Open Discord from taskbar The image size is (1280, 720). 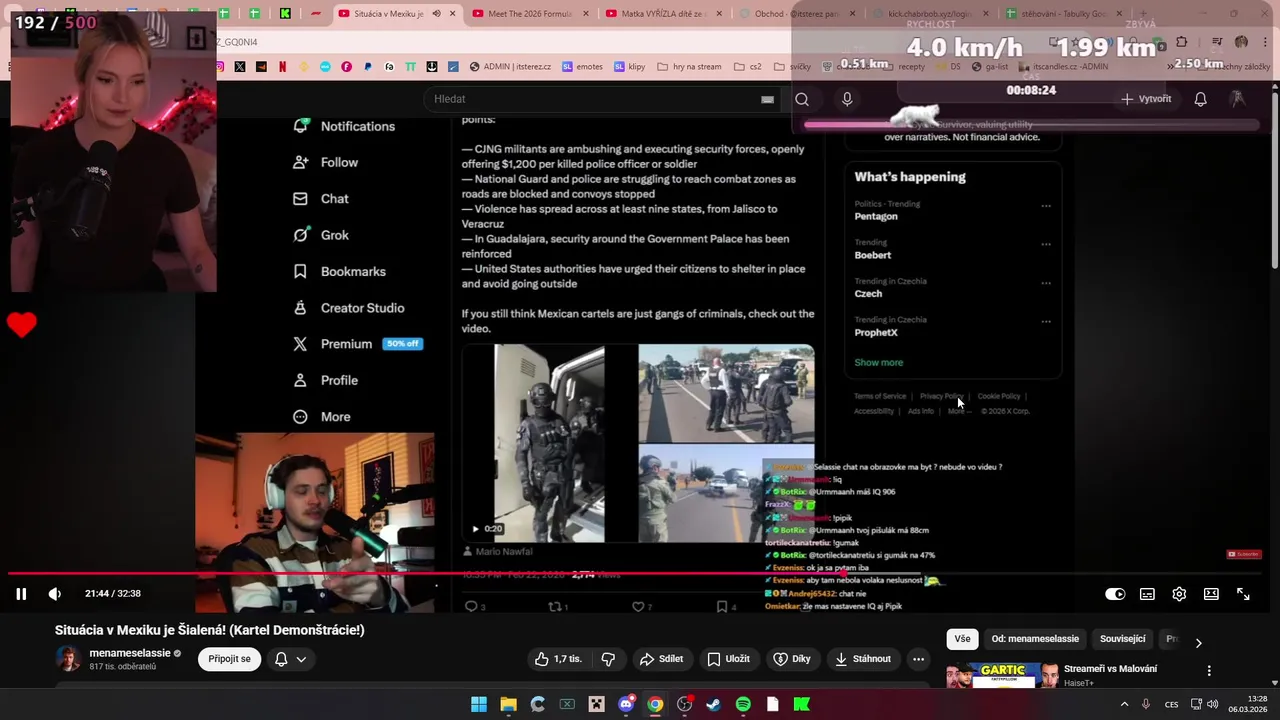pyautogui.click(x=626, y=705)
